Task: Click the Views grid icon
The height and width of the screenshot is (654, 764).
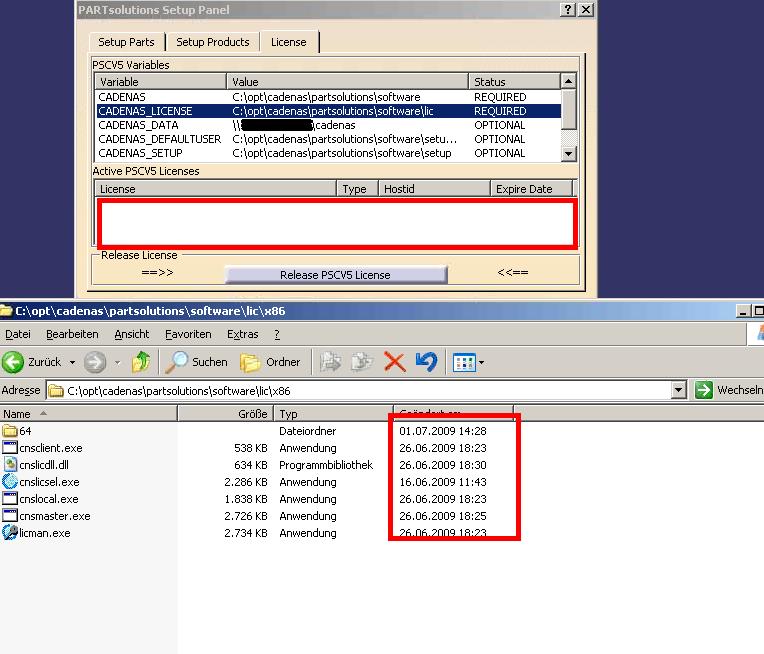Action: (x=464, y=363)
